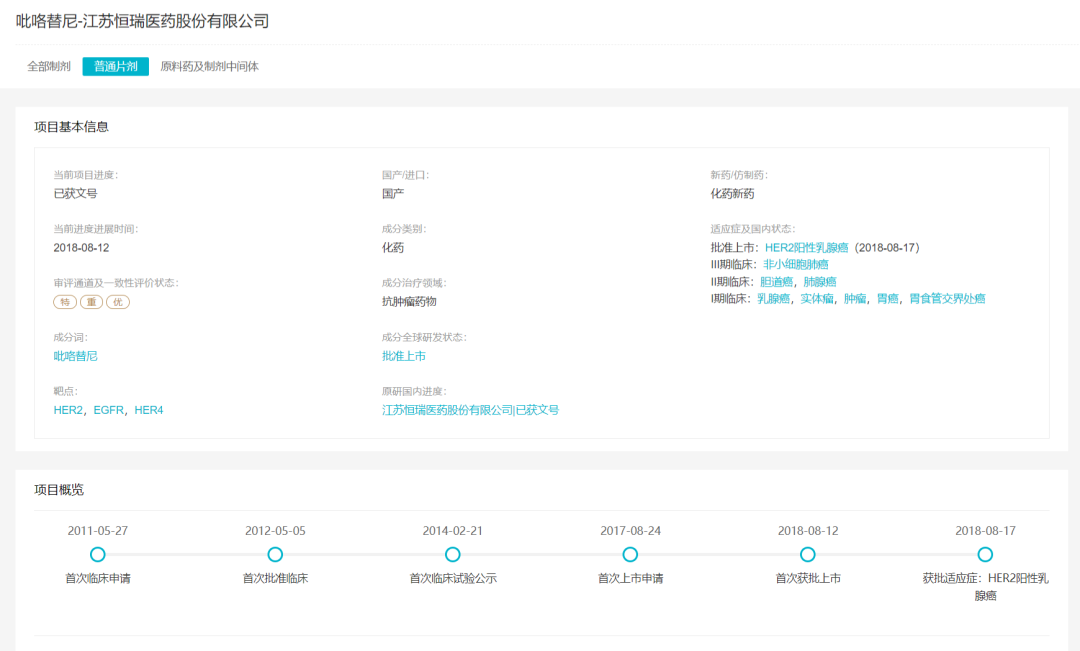Click the 首次获批上市 timeline caption
1080x651 pixels.
(x=808, y=579)
